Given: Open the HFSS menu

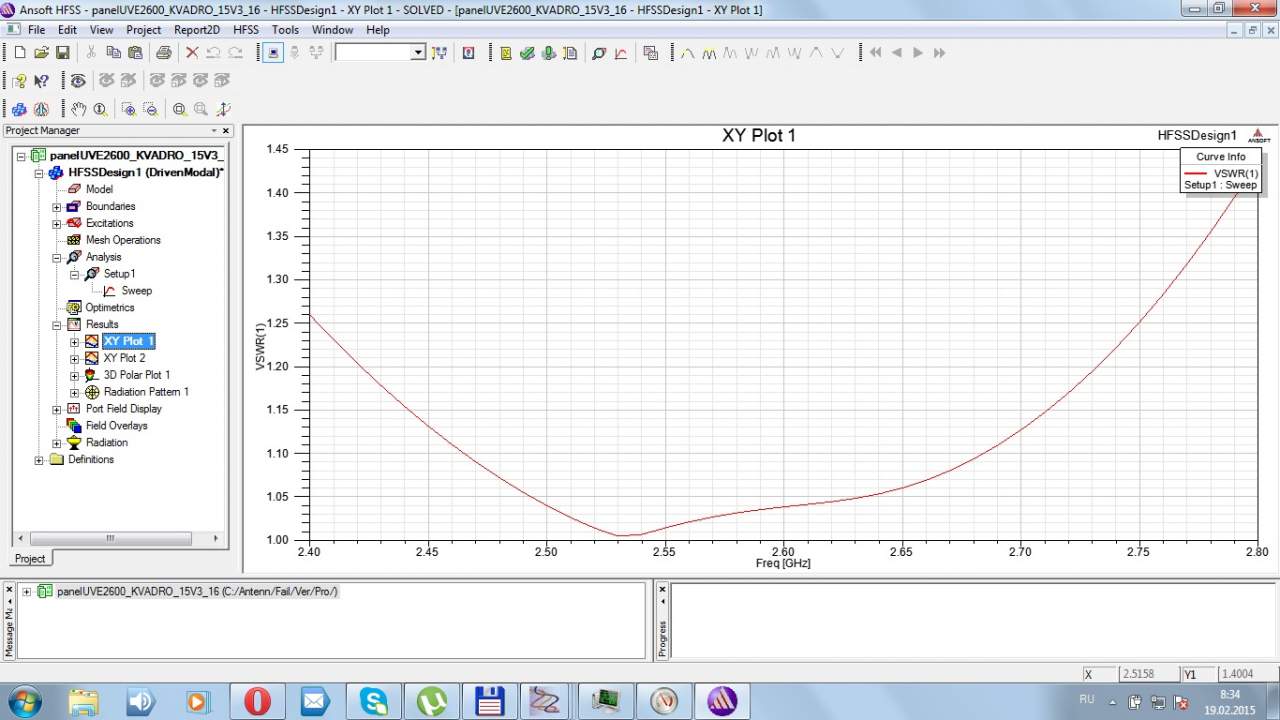Looking at the screenshot, I should click(246, 30).
